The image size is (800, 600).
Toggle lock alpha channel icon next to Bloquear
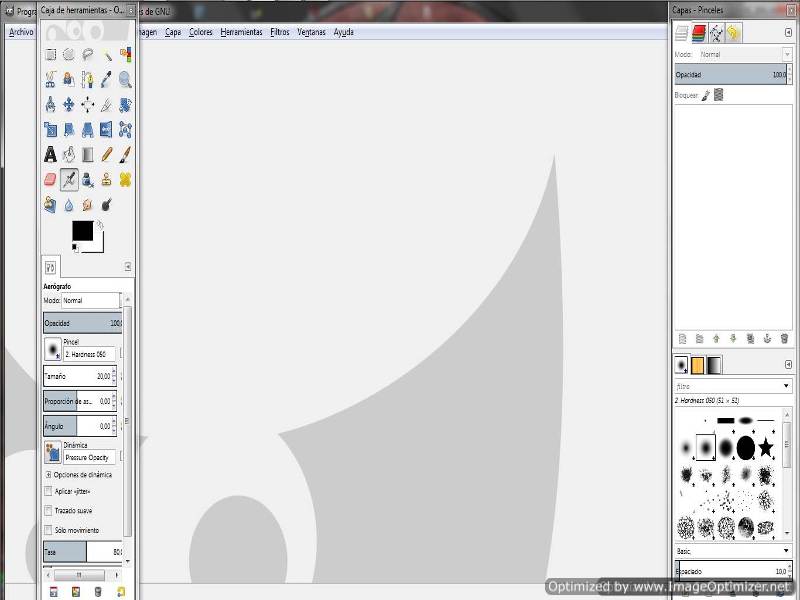(x=718, y=95)
